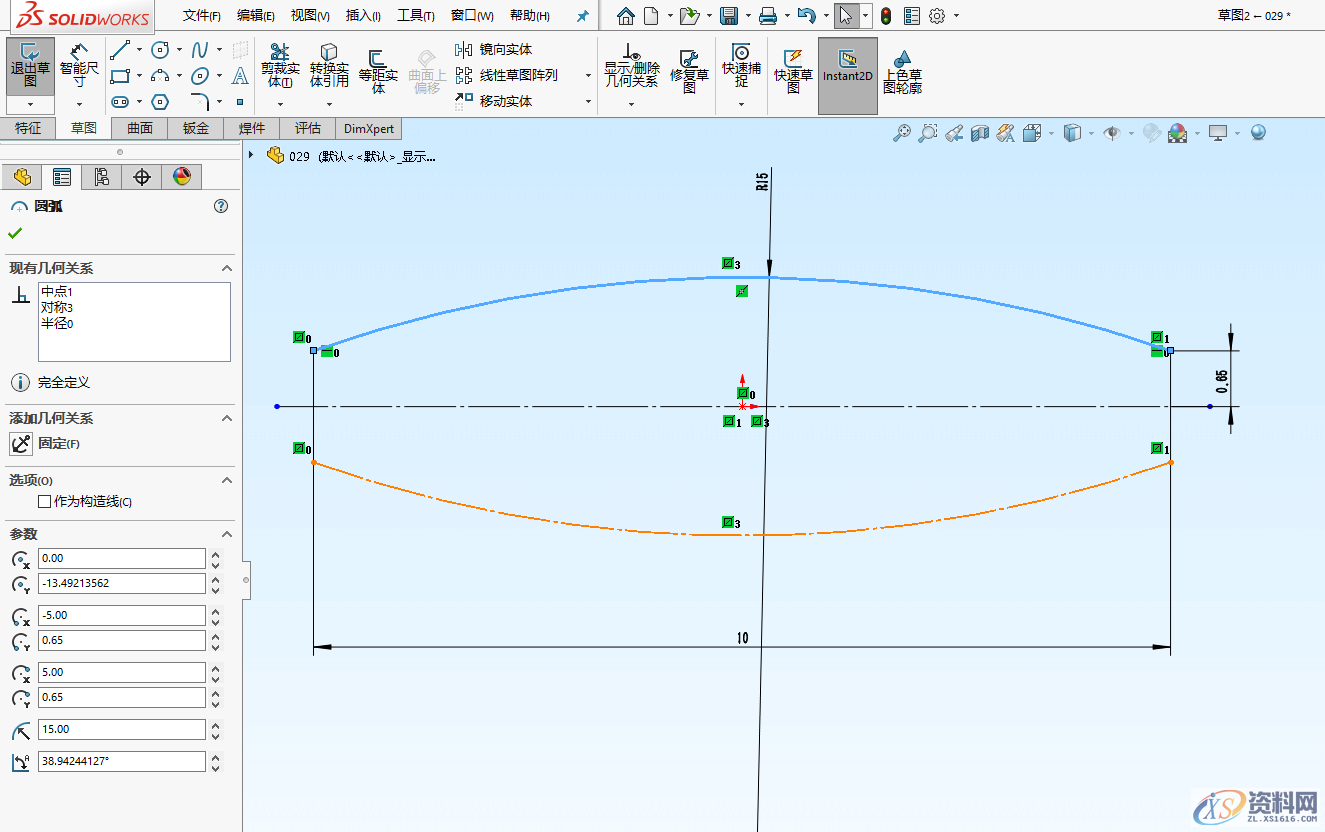
Task: Click the 修复草图 Repair Sketch icon
Action: pos(690,68)
